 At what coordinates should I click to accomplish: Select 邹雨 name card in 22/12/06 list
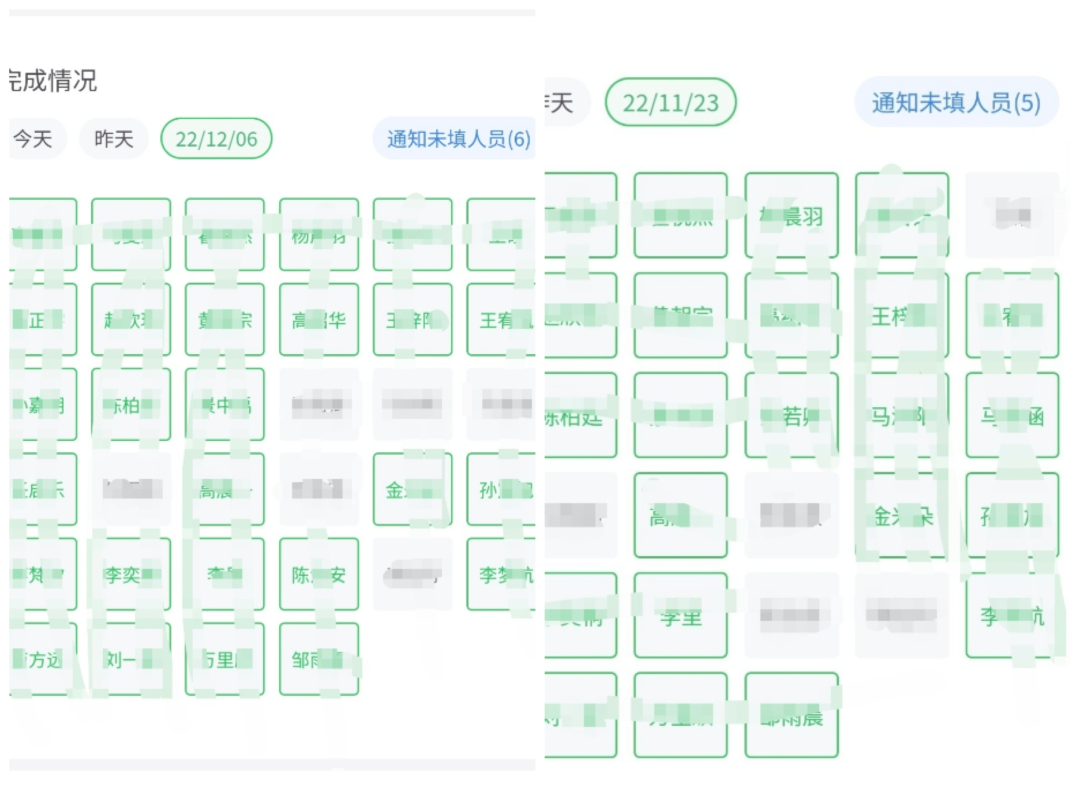coord(319,659)
